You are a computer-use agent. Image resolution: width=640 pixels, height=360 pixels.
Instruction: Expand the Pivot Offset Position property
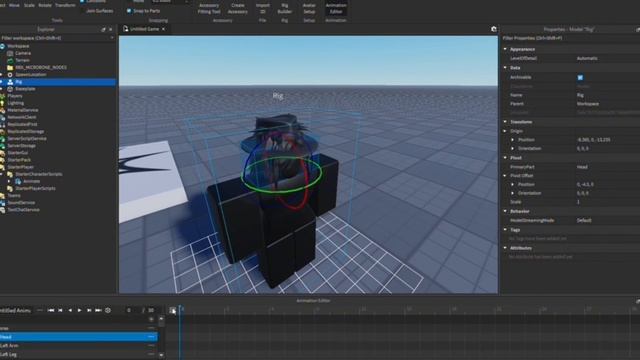513,184
